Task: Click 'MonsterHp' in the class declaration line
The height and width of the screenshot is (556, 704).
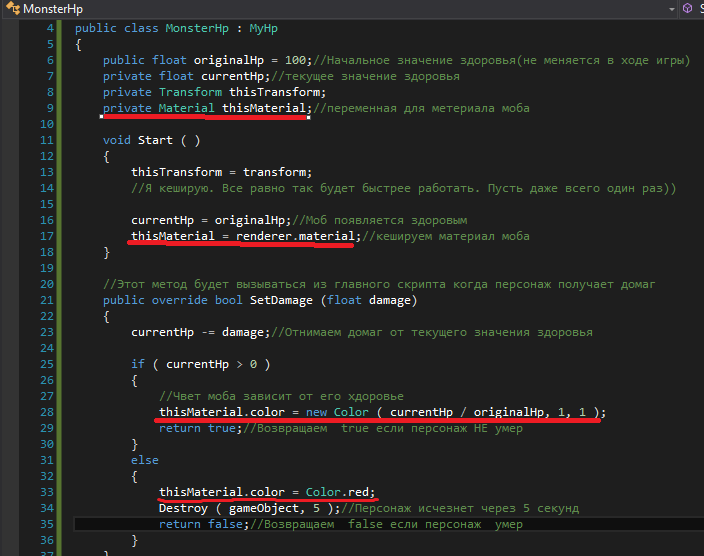Action: [x=197, y=28]
